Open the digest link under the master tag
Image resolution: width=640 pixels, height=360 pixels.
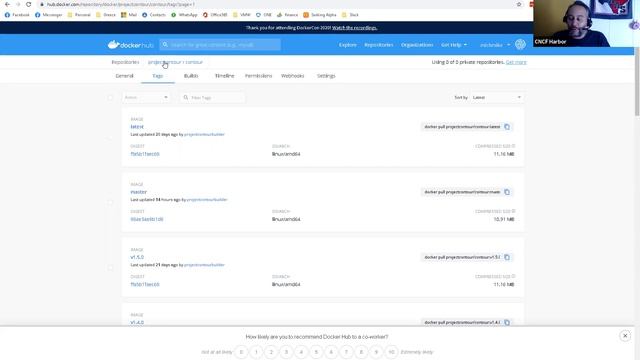pyautogui.click(x=147, y=219)
